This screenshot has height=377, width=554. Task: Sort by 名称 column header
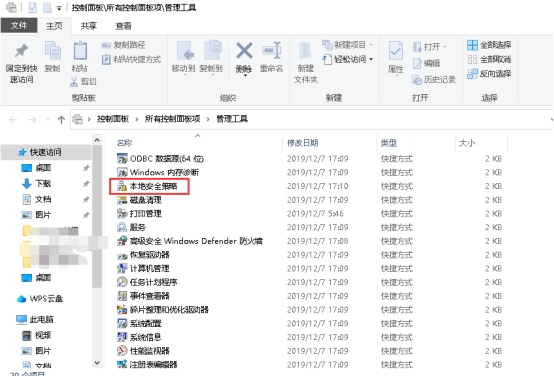pyautogui.click(x=124, y=143)
